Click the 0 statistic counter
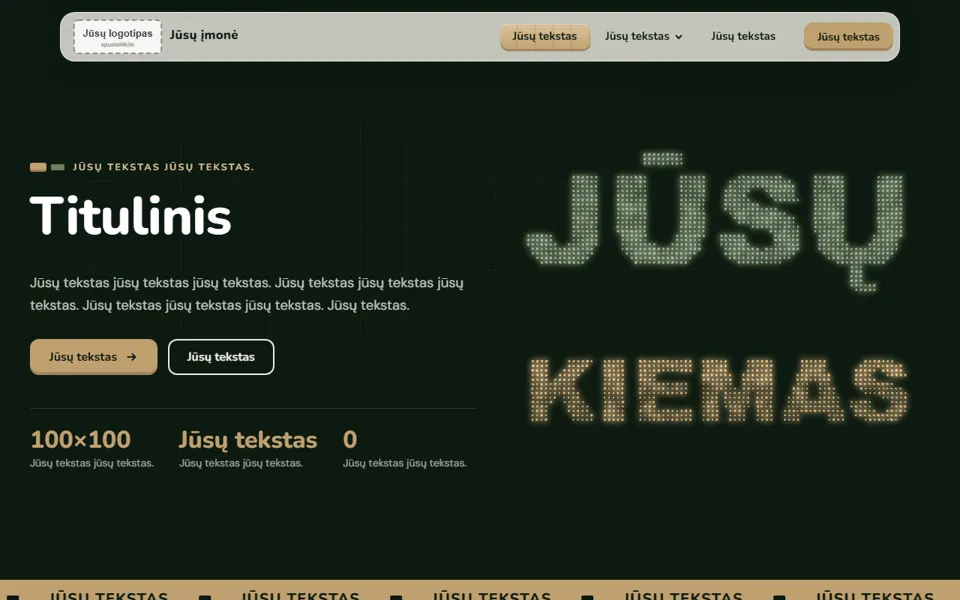The height and width of the screenshot is (600, 960). pos(350,440)
